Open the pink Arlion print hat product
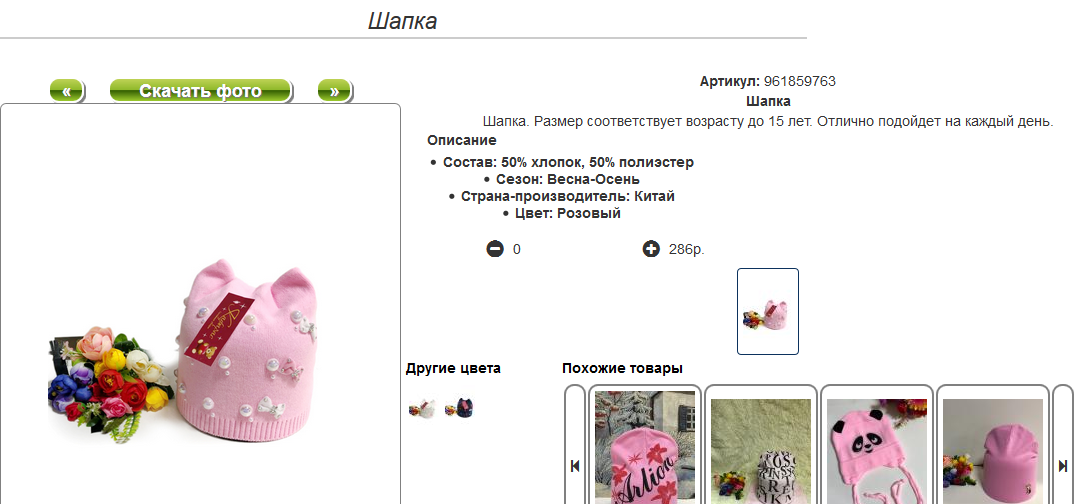 click(645, 447)
